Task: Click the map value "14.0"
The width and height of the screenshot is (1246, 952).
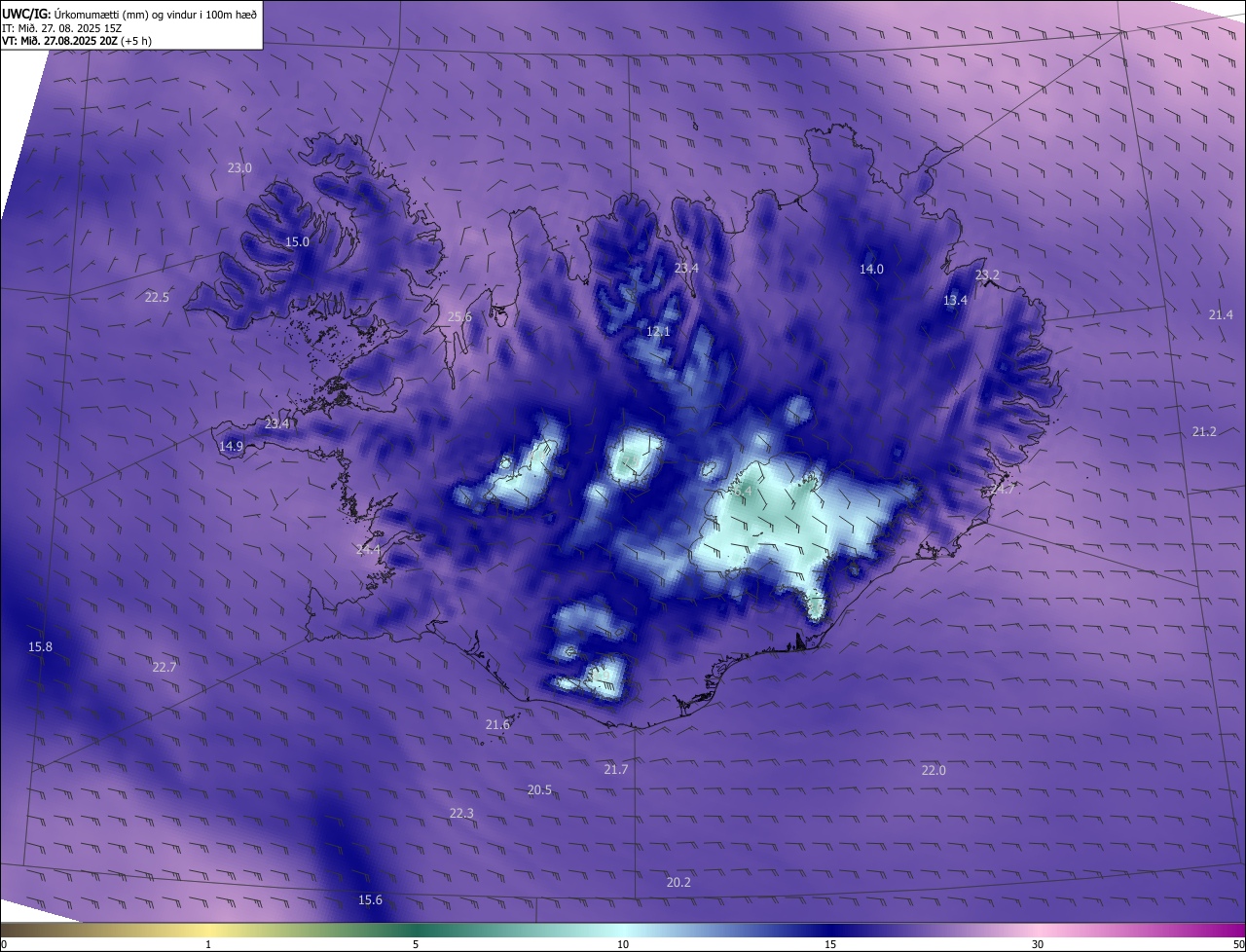Action: pyautogui.click(x=871, y=269)
